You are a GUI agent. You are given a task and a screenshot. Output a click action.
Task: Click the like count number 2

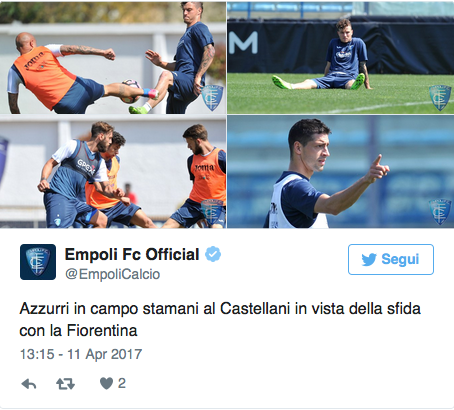pyautogui.click(x=122, y=383)
